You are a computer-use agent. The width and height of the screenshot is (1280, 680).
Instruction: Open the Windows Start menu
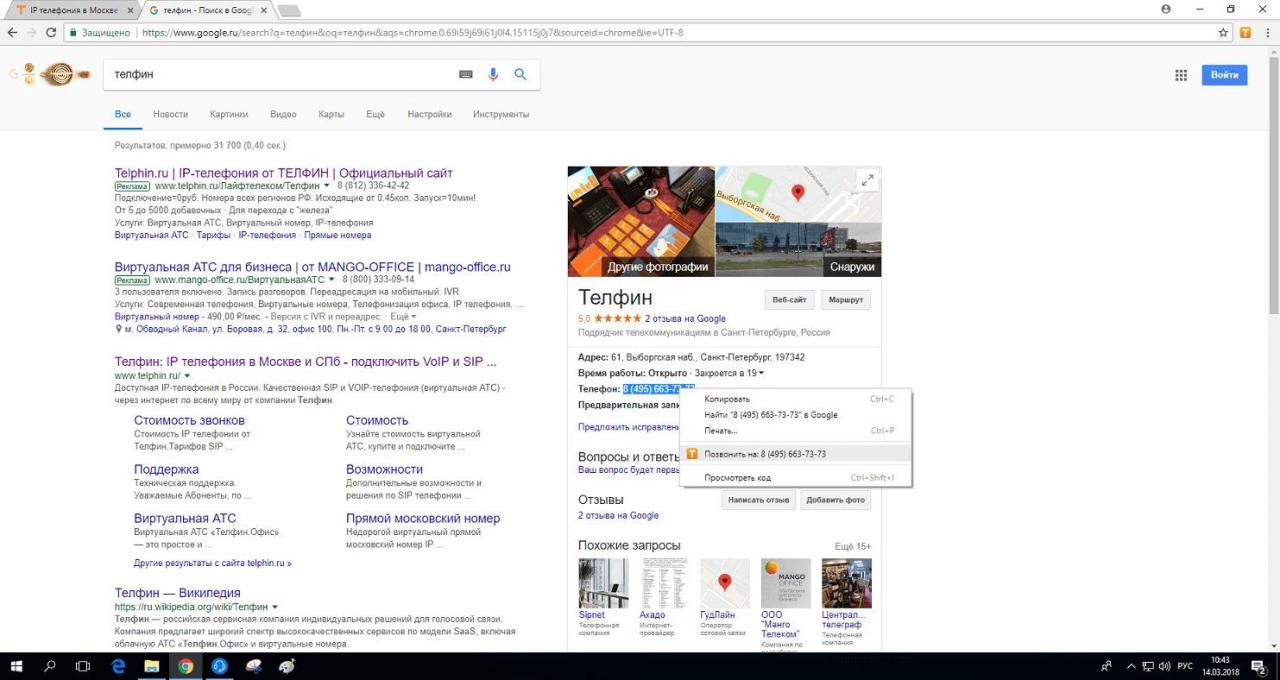(x=17, y=666)
